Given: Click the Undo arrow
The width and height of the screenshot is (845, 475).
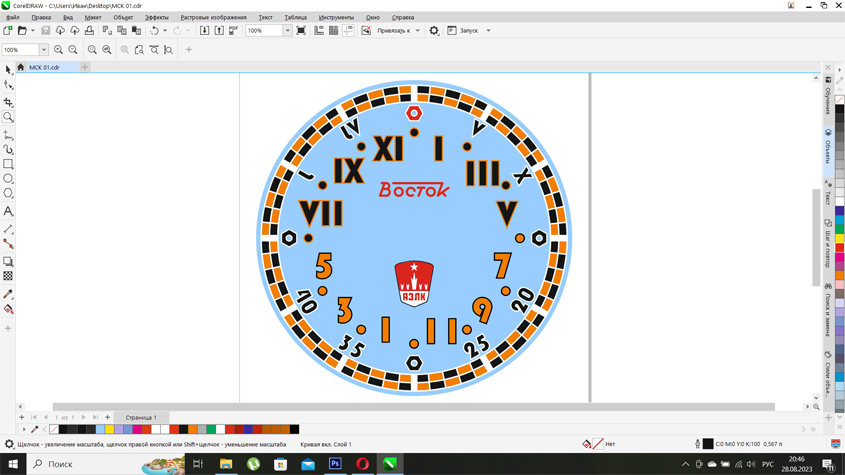Looking at the screenshot, I should tap(154, 31).
